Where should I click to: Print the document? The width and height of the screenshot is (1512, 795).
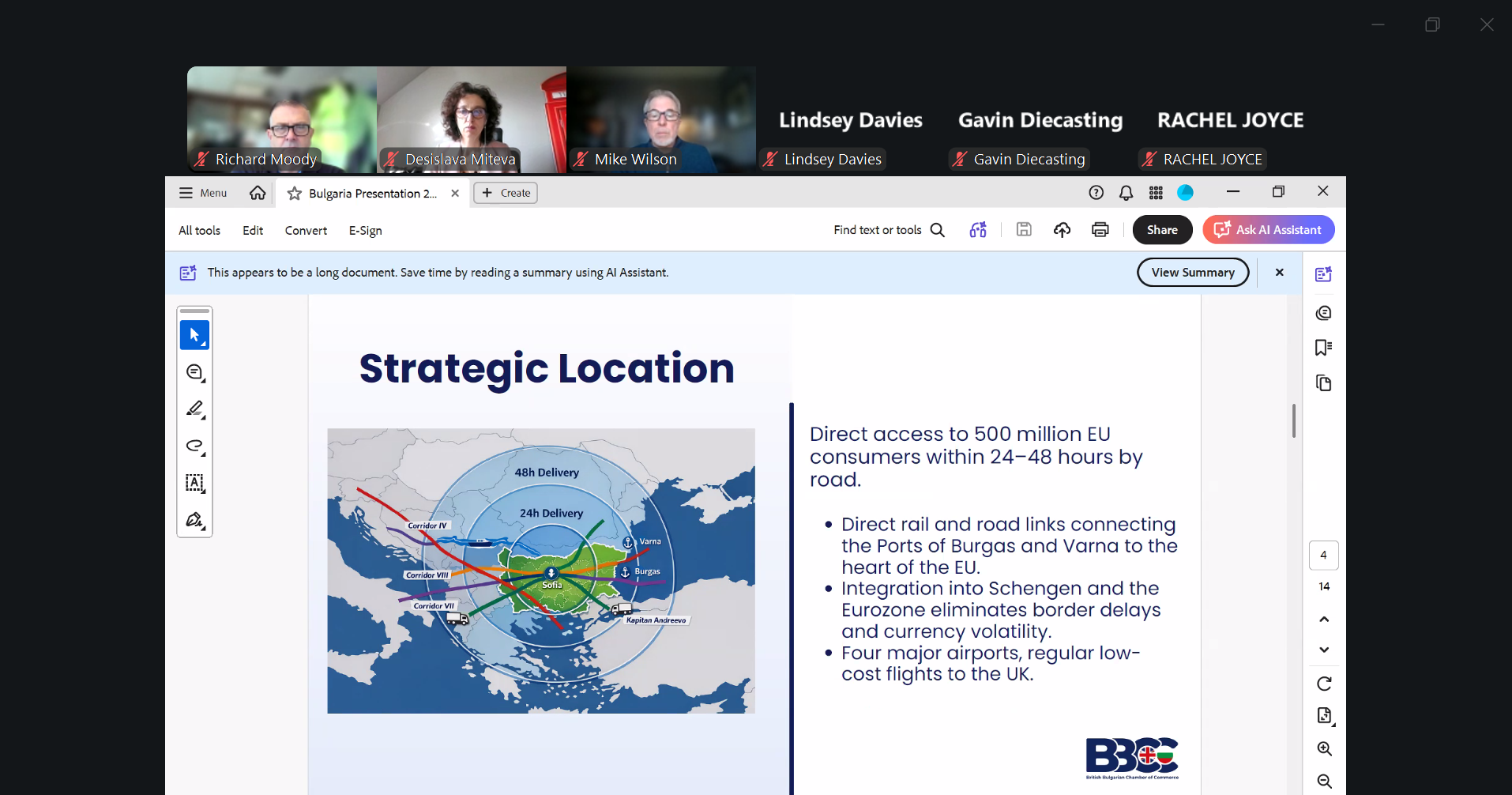[1100, 229]
